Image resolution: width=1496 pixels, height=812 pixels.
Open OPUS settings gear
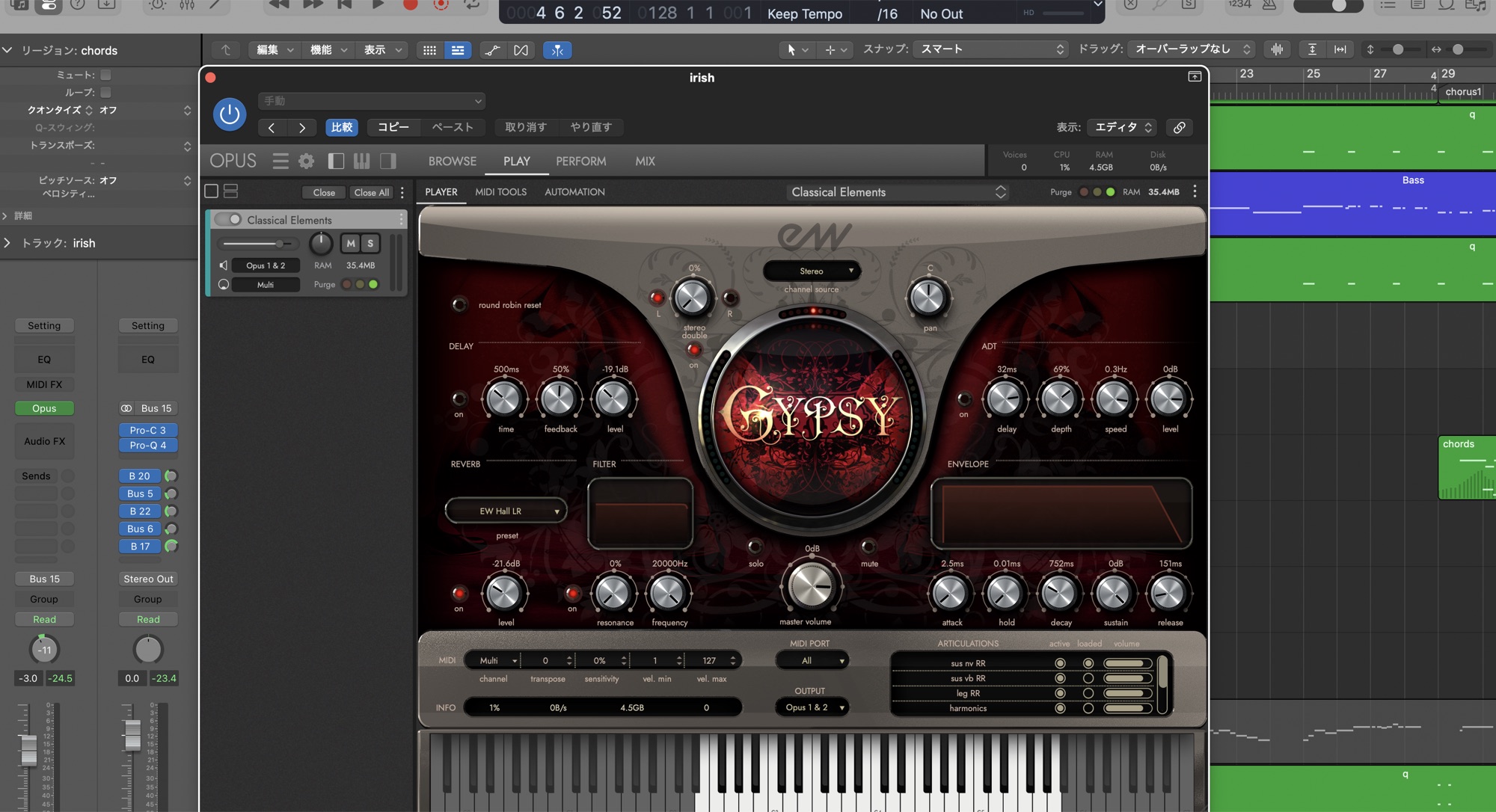pos(306,161)
